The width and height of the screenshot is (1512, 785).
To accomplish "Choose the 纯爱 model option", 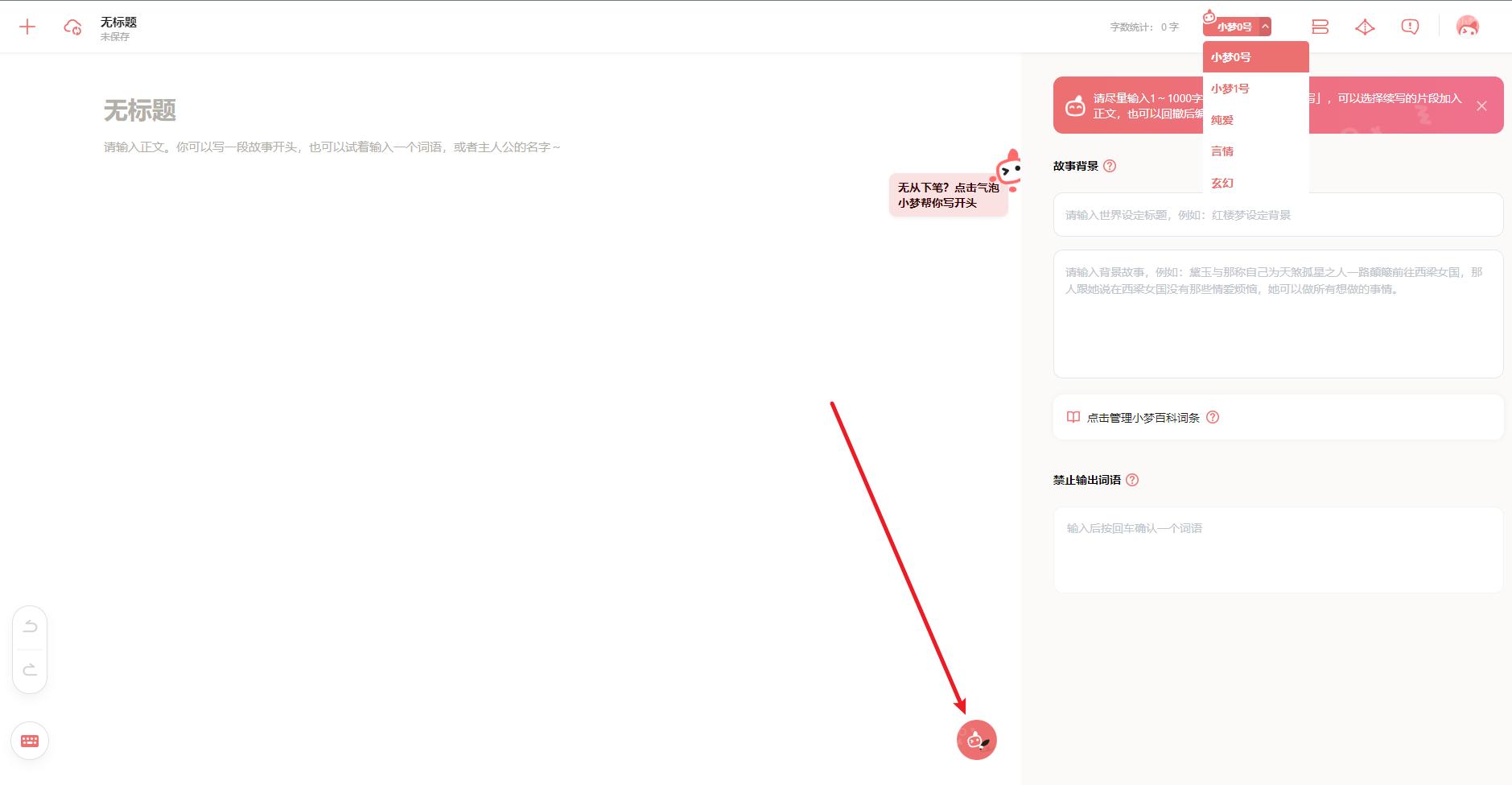I will click(x=1222, y=119).
